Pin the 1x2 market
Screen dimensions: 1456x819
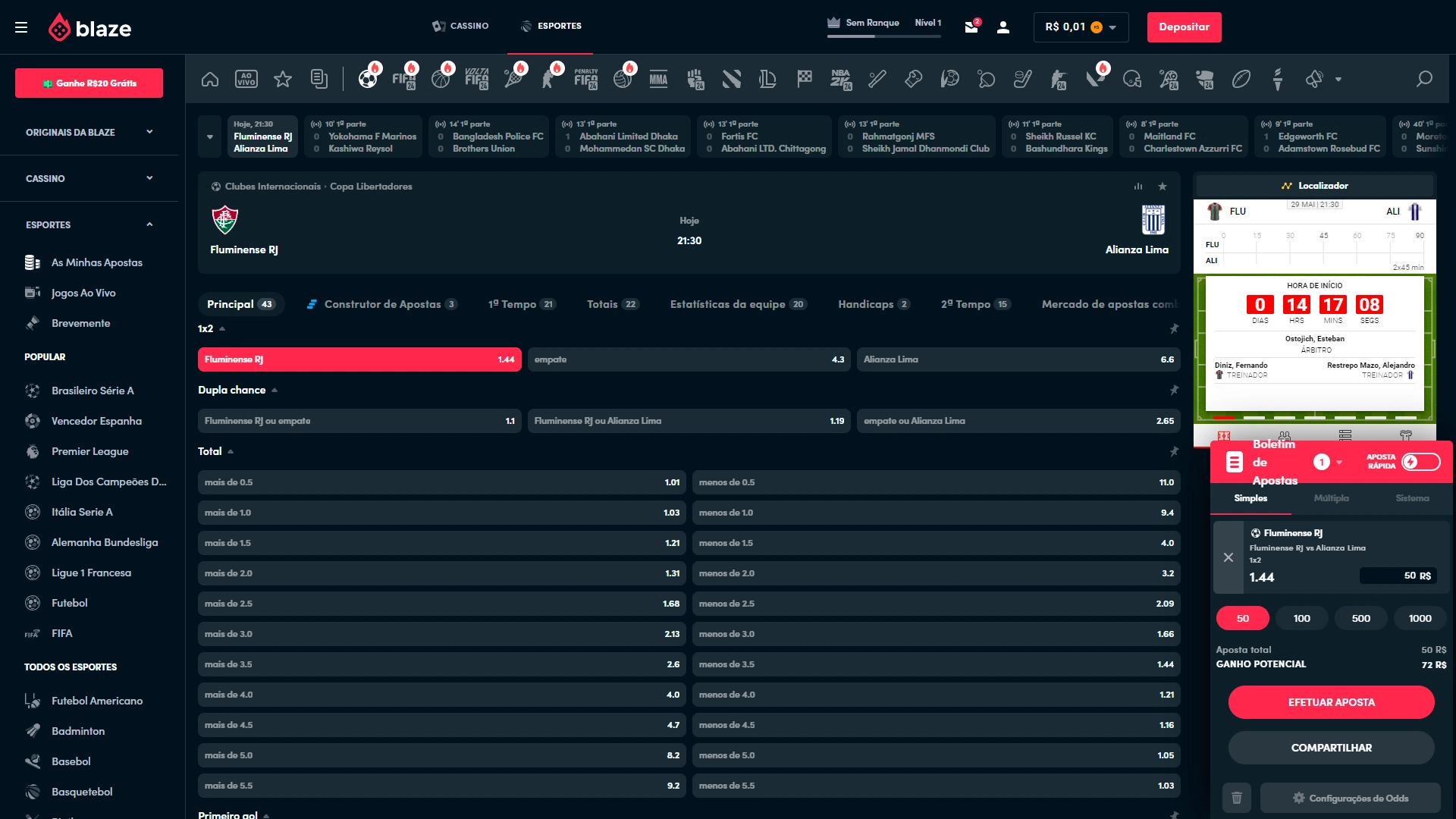[1174, 329]
